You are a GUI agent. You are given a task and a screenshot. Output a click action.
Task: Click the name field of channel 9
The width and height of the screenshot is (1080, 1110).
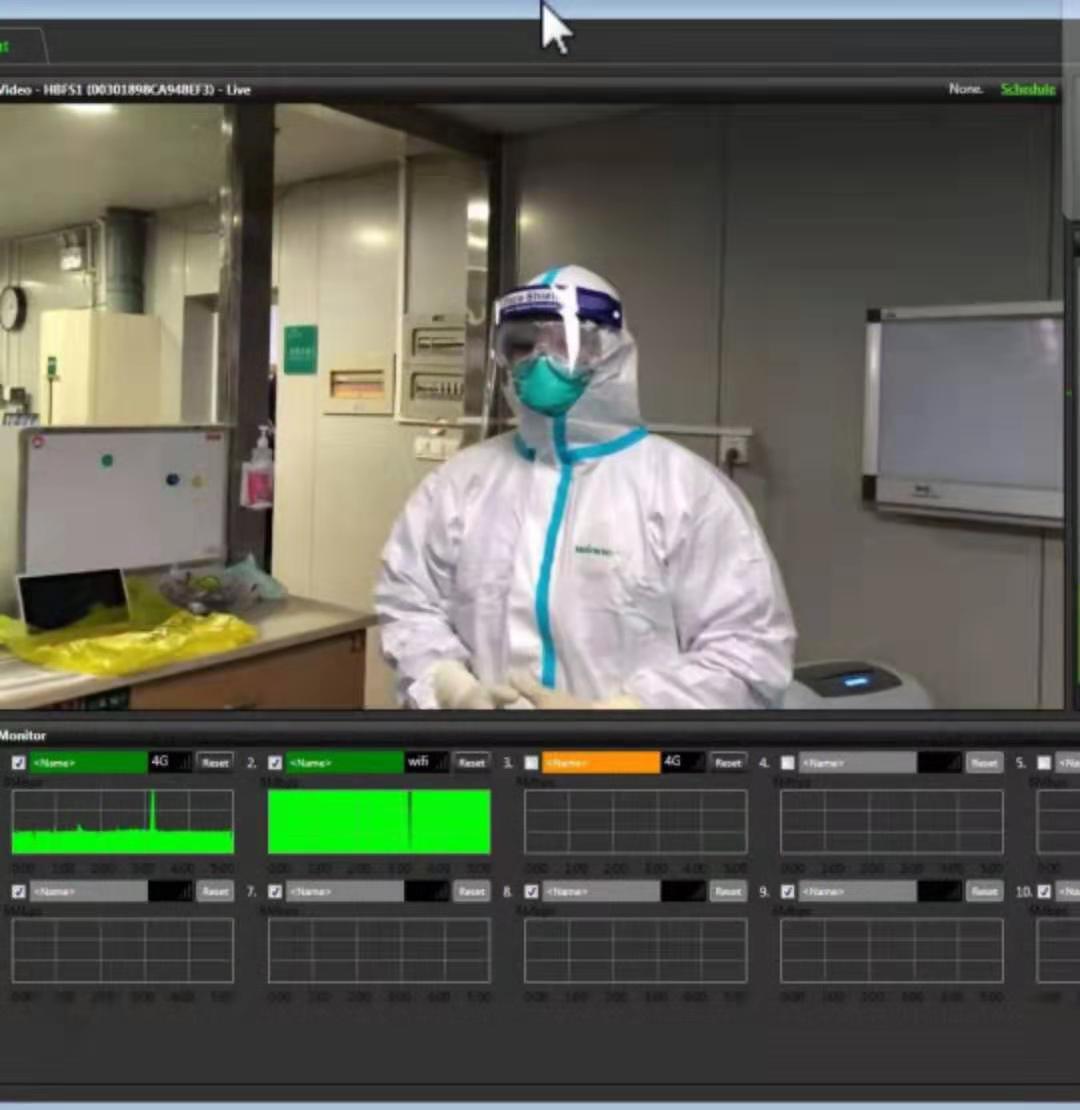[x=857, y=891]
